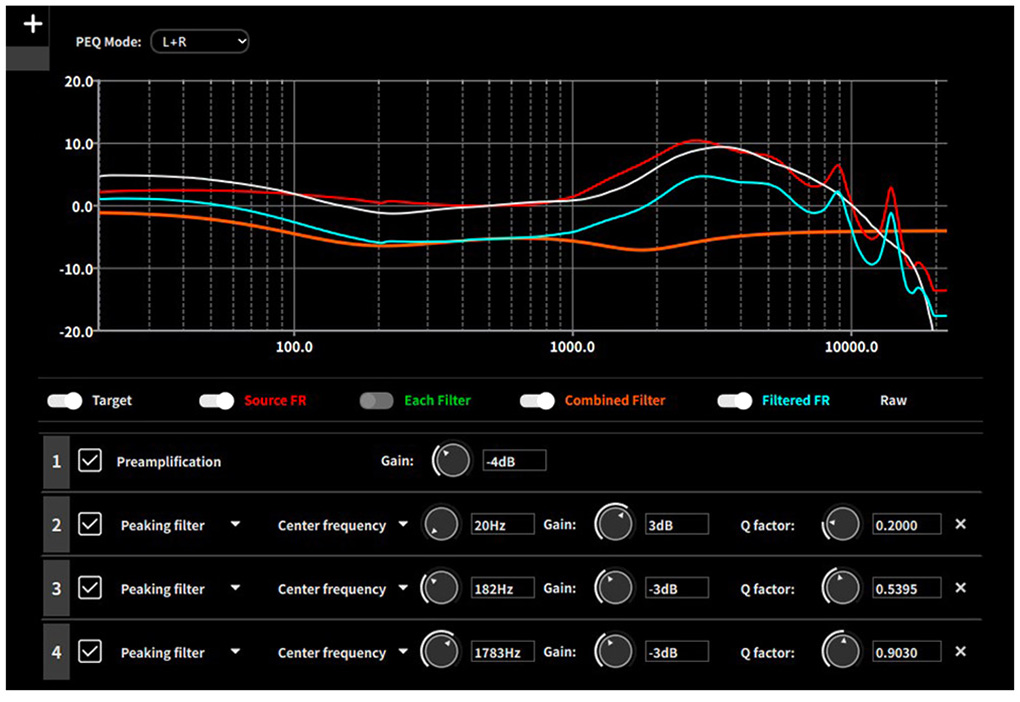Adjust the Preamplification Gain knob
Viewport: 1020px width, 702px height.
click(x=451, y=460)
